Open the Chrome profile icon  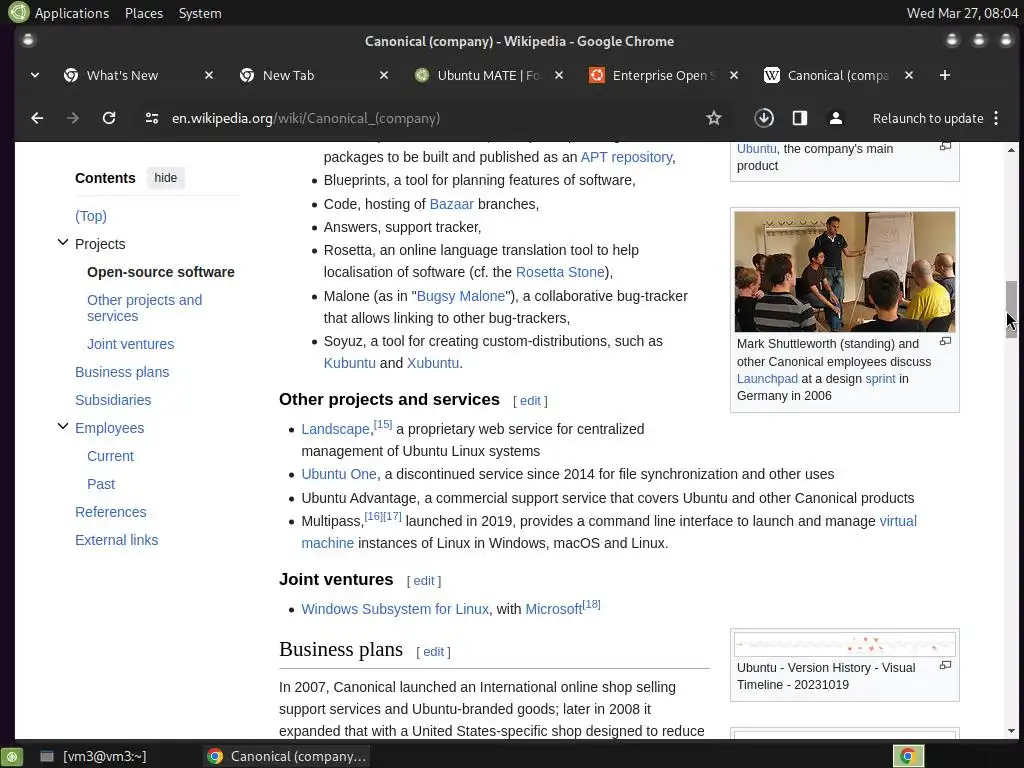pos(836,118)
